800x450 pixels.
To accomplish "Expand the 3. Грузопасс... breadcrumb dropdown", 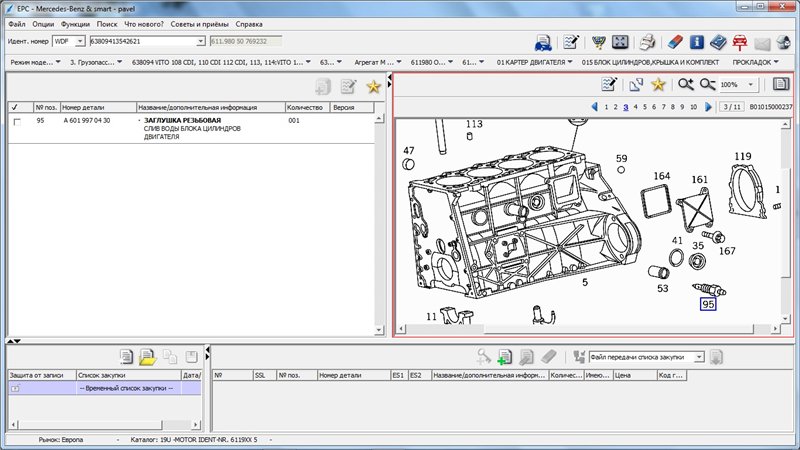I will [119, 62].
